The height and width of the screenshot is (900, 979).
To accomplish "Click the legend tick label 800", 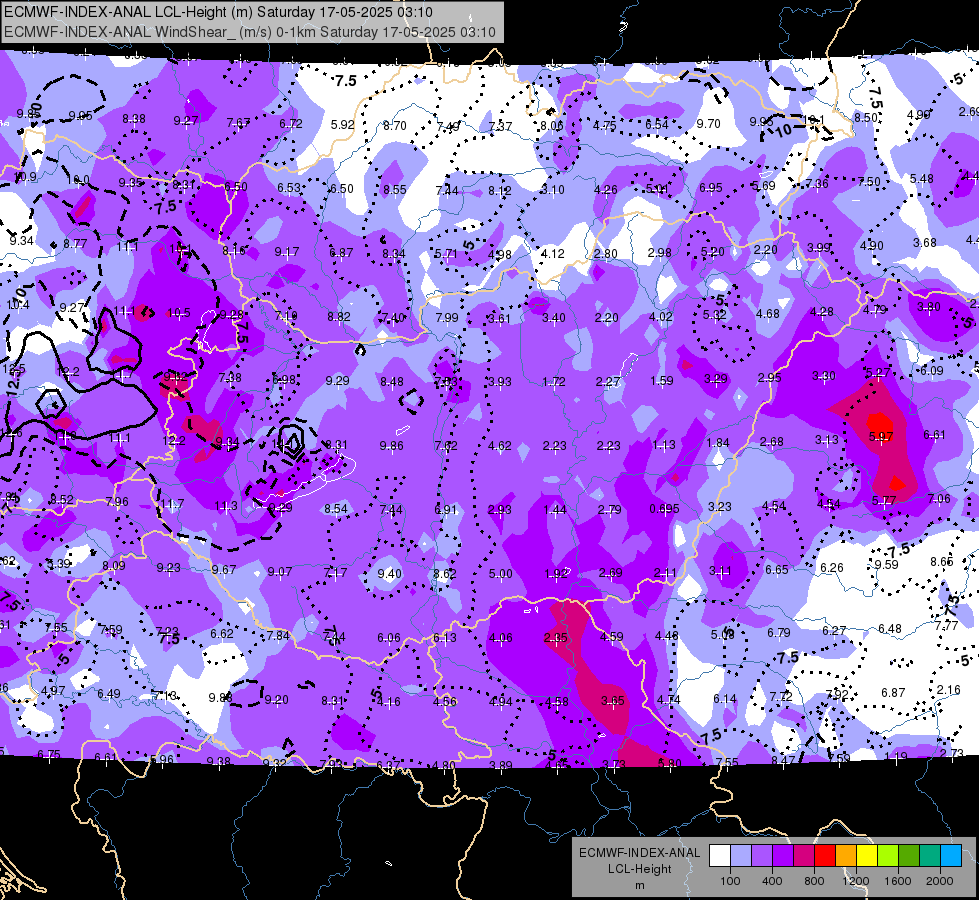I will (814, 881).
